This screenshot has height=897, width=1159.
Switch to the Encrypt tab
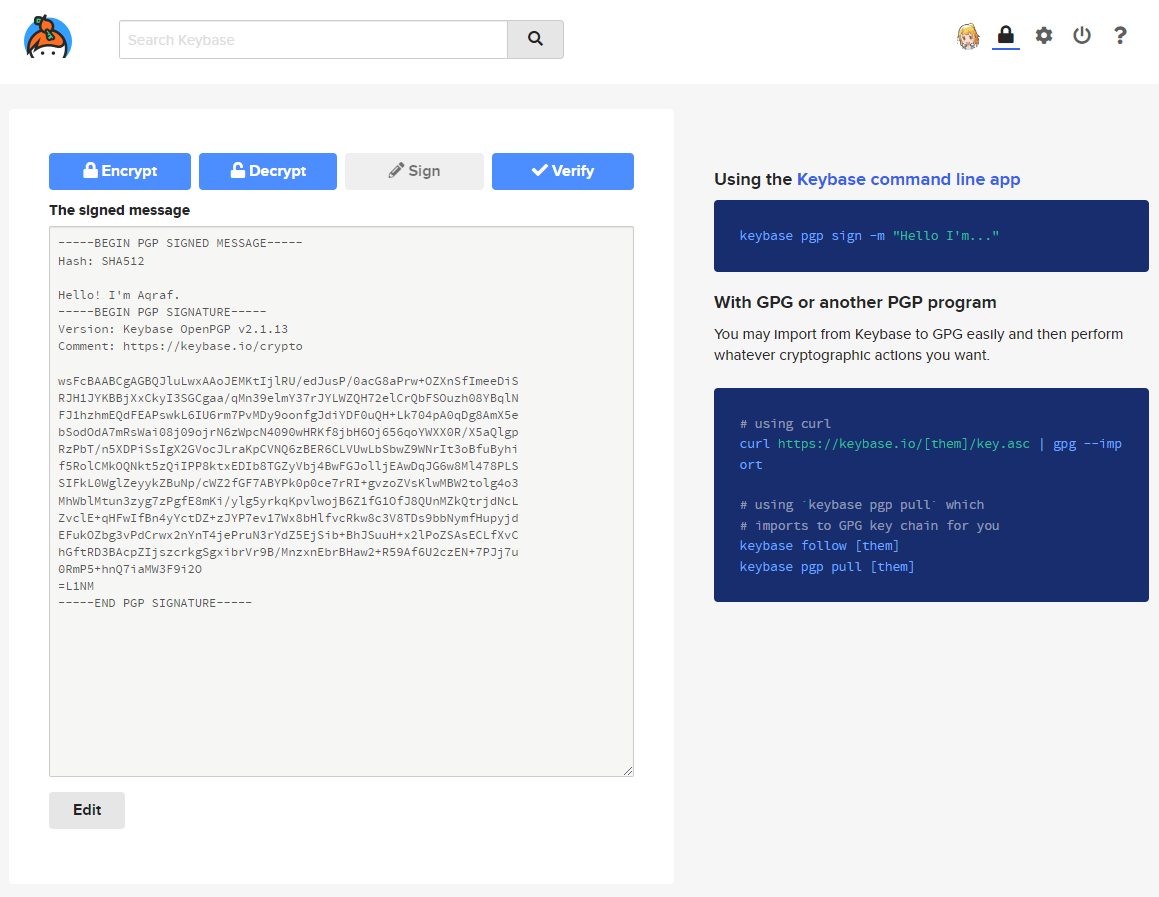pos(120,171)
